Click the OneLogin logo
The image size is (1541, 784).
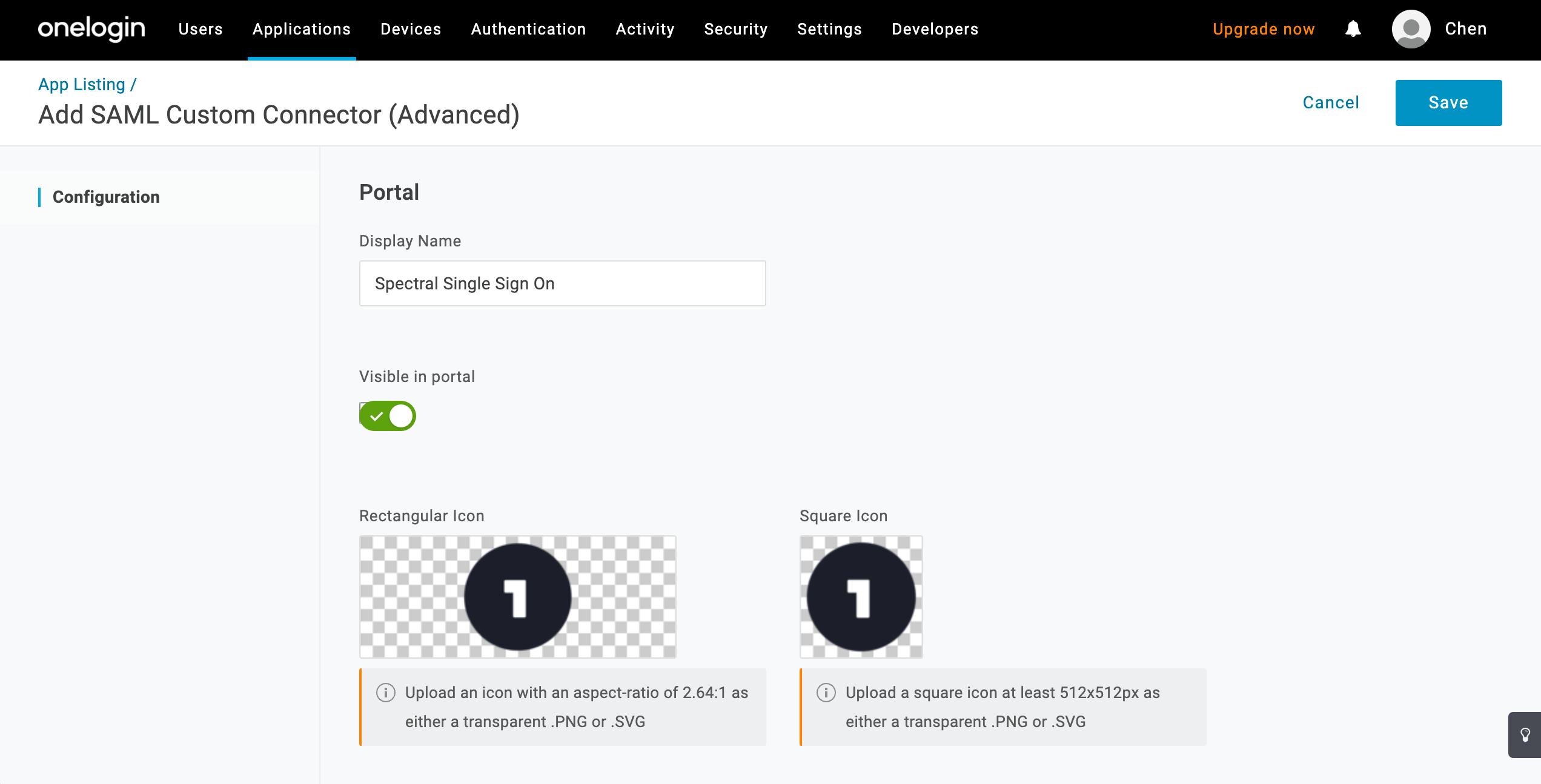point(91,28)
